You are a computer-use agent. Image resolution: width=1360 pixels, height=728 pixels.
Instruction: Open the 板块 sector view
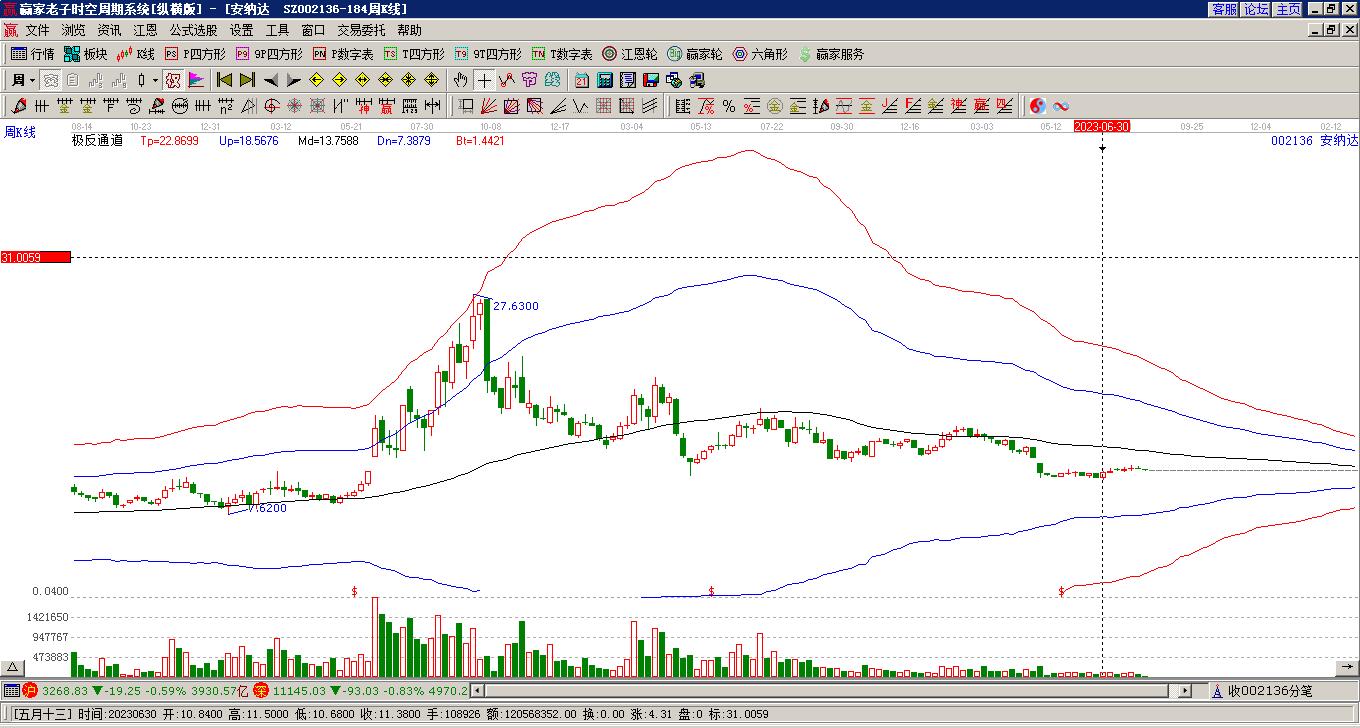[86, 54]
